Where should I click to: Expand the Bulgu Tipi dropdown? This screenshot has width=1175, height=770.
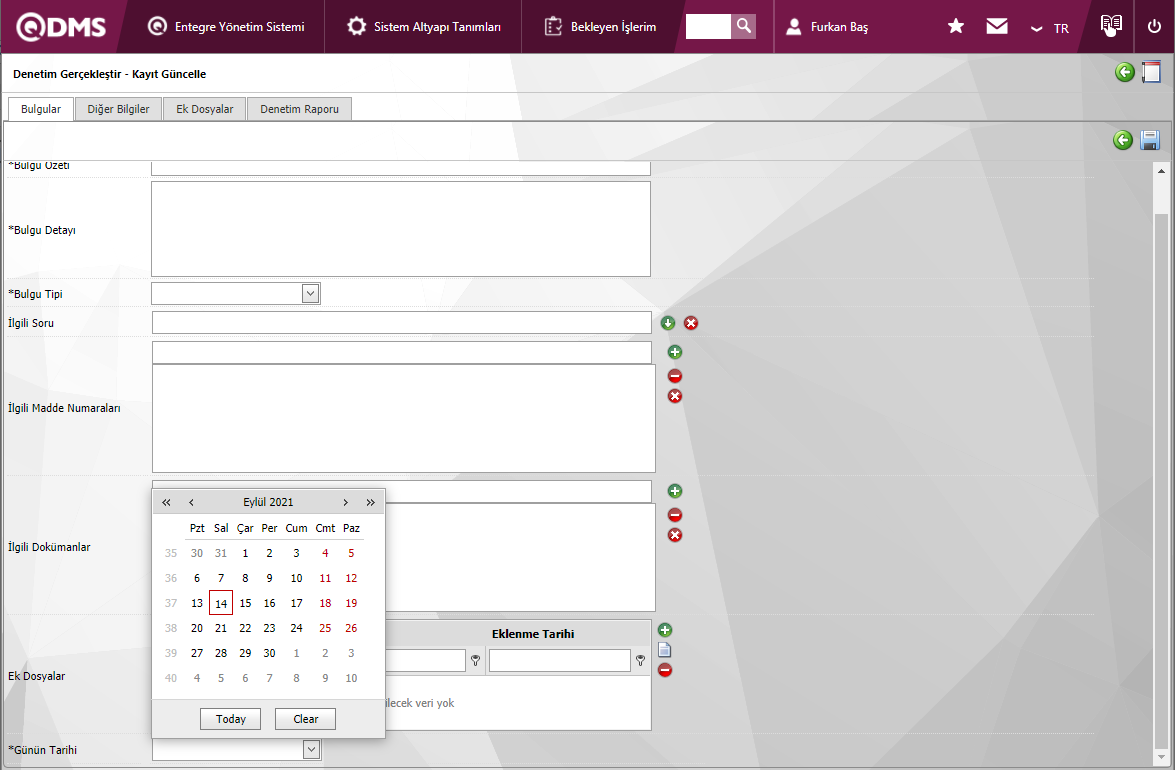pos(310,293)
